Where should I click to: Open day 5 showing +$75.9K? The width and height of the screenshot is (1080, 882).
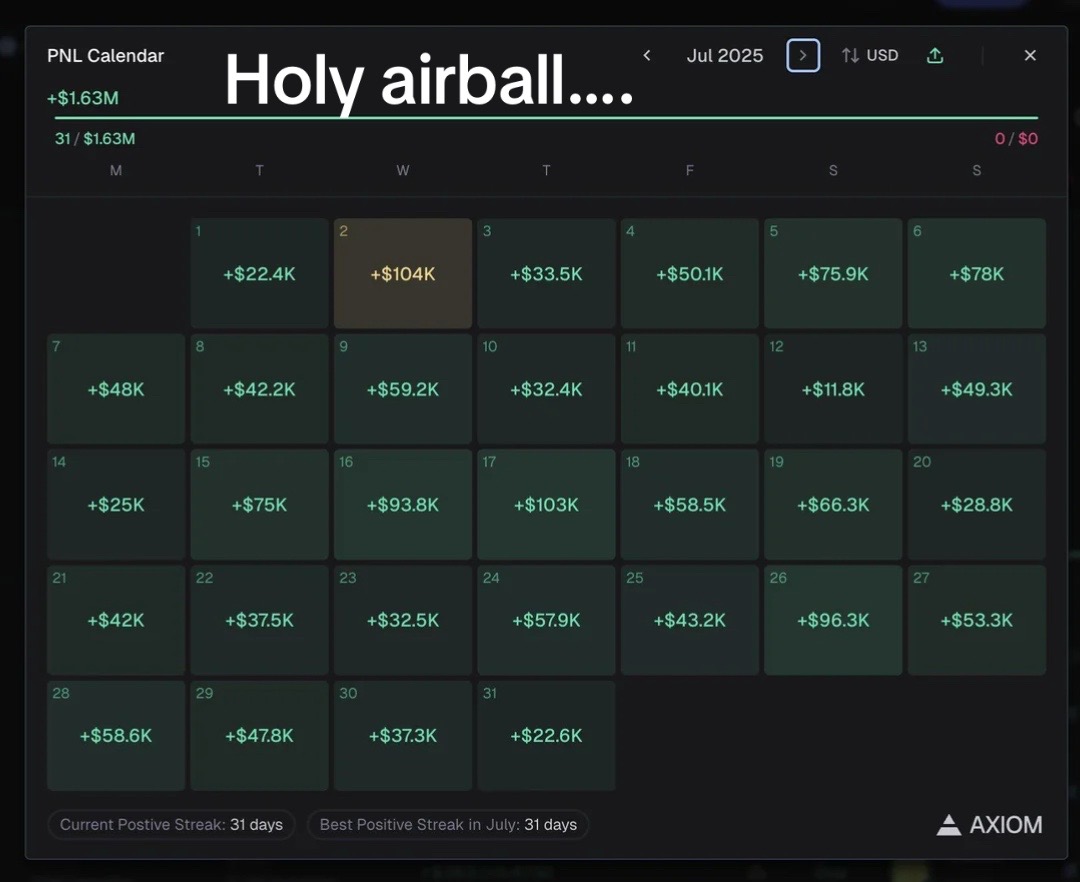833,273
